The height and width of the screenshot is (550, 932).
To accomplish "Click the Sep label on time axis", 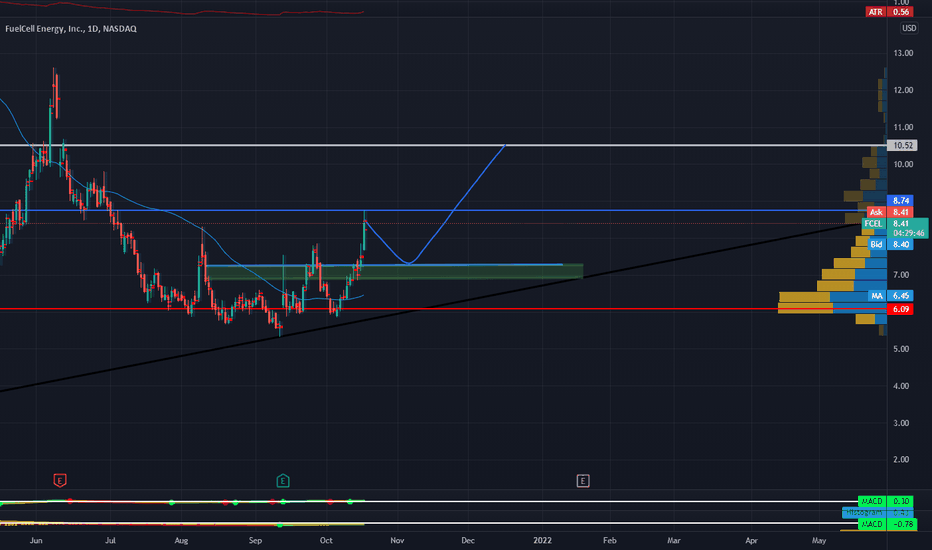I will click(255, 540).
